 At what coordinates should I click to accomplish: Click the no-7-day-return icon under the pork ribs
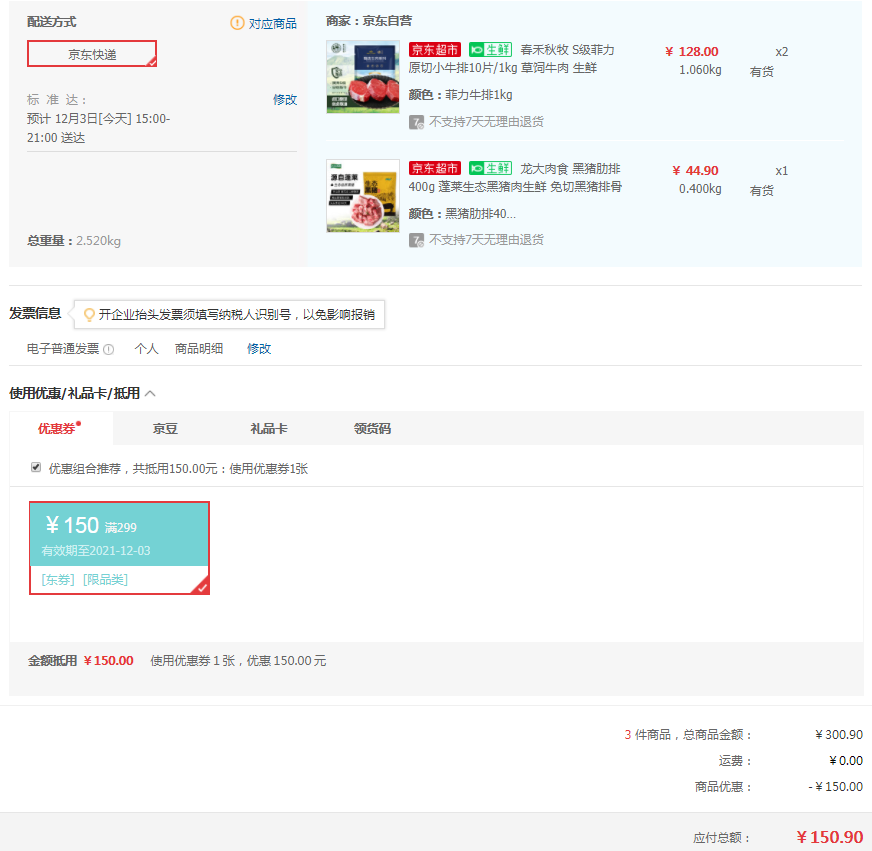point(417,240)
